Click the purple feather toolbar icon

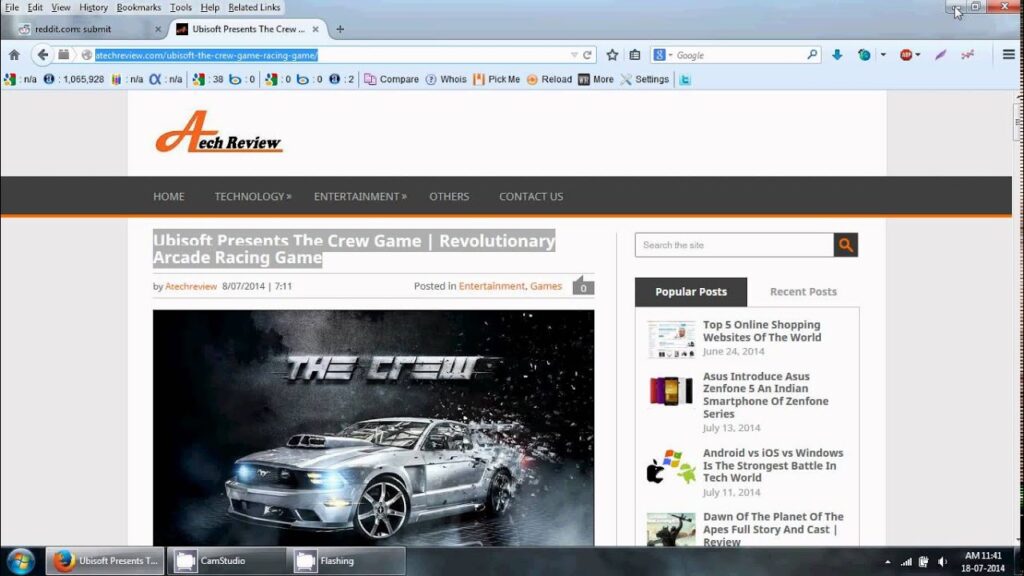coord(940,55)
